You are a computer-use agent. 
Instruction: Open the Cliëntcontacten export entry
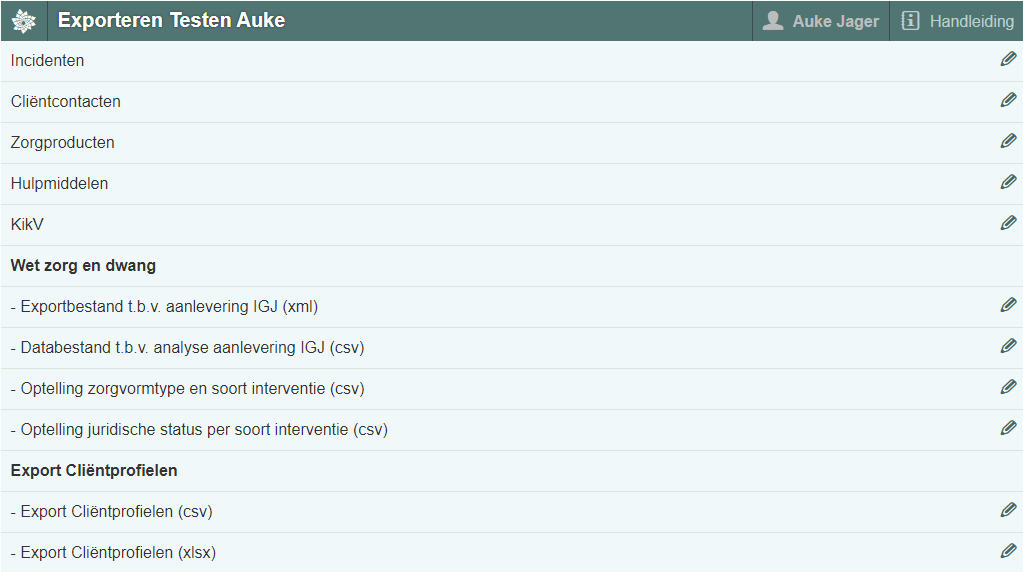[x=66, y=102]
